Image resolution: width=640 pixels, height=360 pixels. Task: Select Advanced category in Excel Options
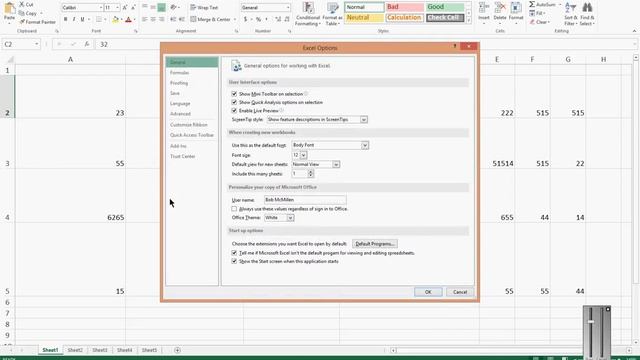(180, 114)
